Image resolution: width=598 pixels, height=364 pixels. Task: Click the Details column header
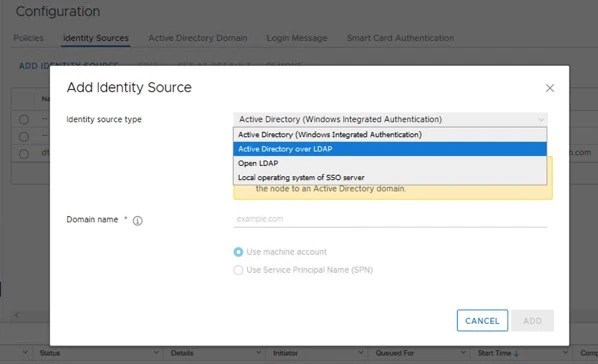click(x=182, y=353)
